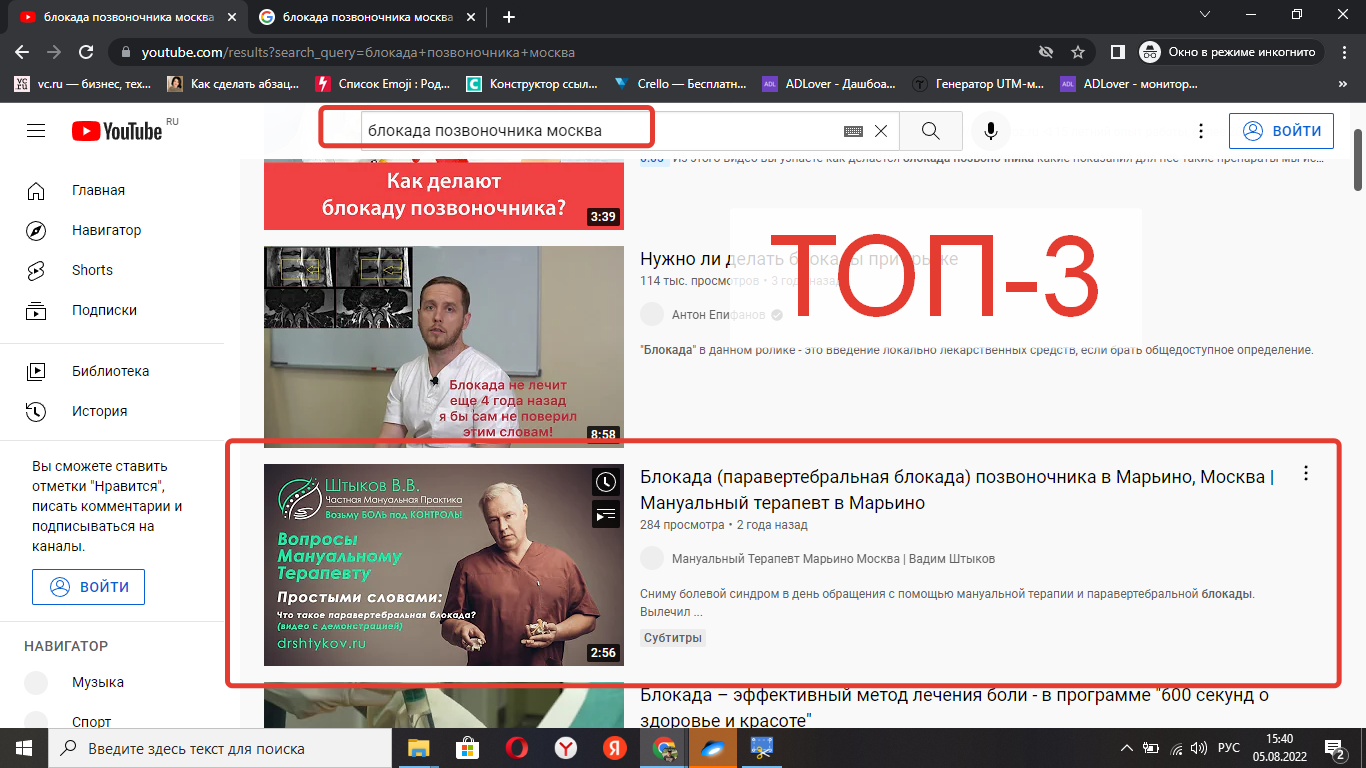Open the Генератор UTM bookmark
The image size is (1366, 768).
pos(977,84)
